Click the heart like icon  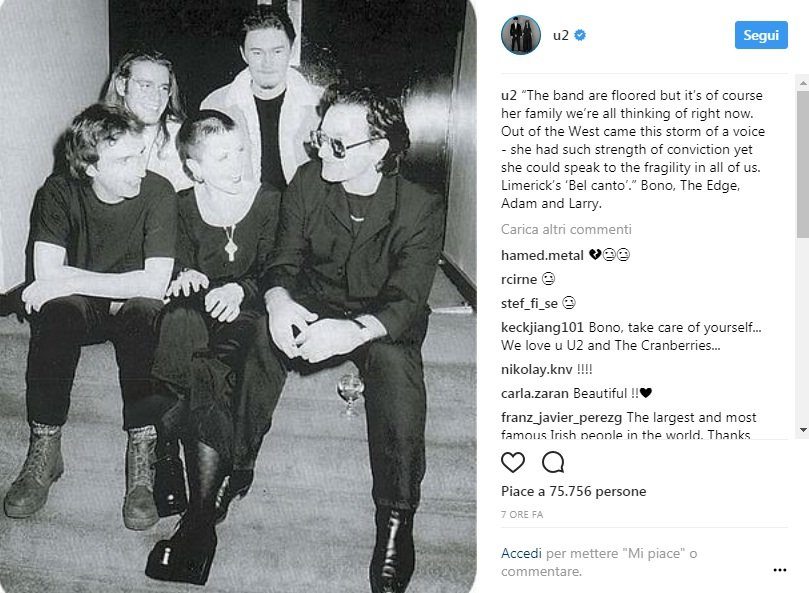513,462
